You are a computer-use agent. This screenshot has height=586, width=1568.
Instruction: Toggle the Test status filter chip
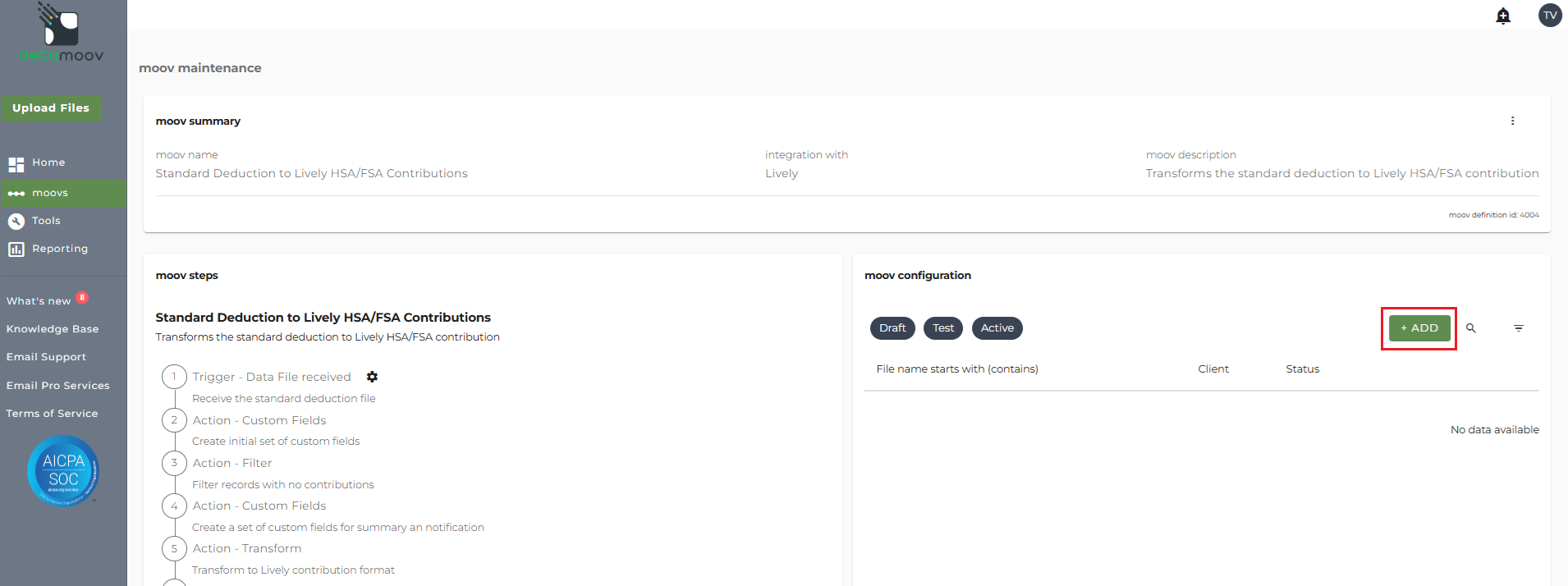click(943, 328)
